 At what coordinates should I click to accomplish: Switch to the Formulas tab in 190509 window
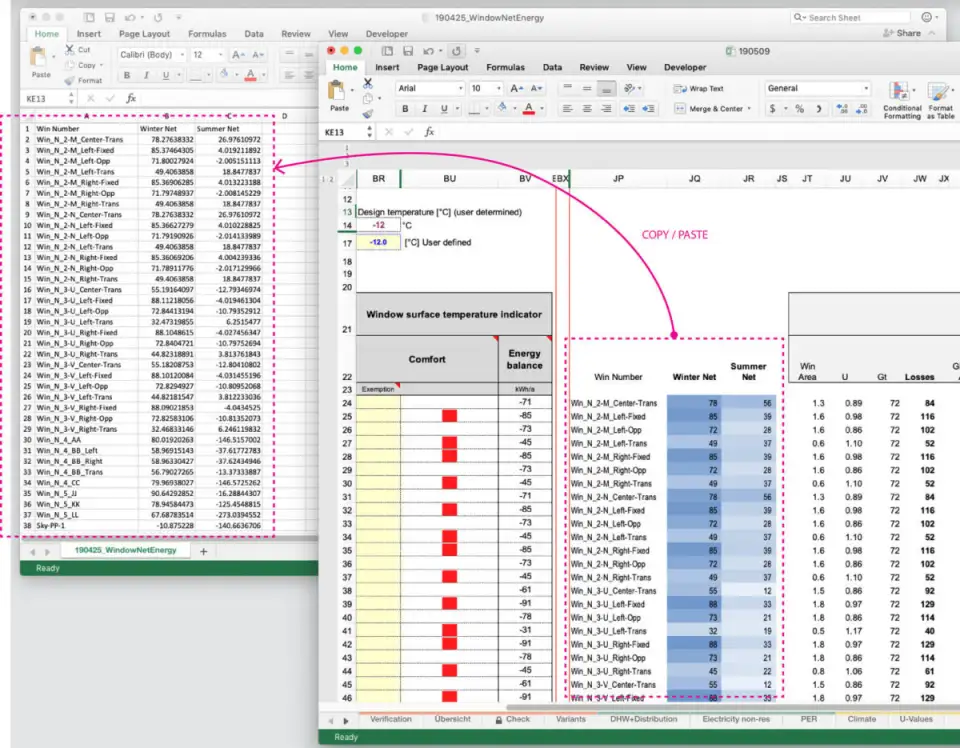point(505,68)
